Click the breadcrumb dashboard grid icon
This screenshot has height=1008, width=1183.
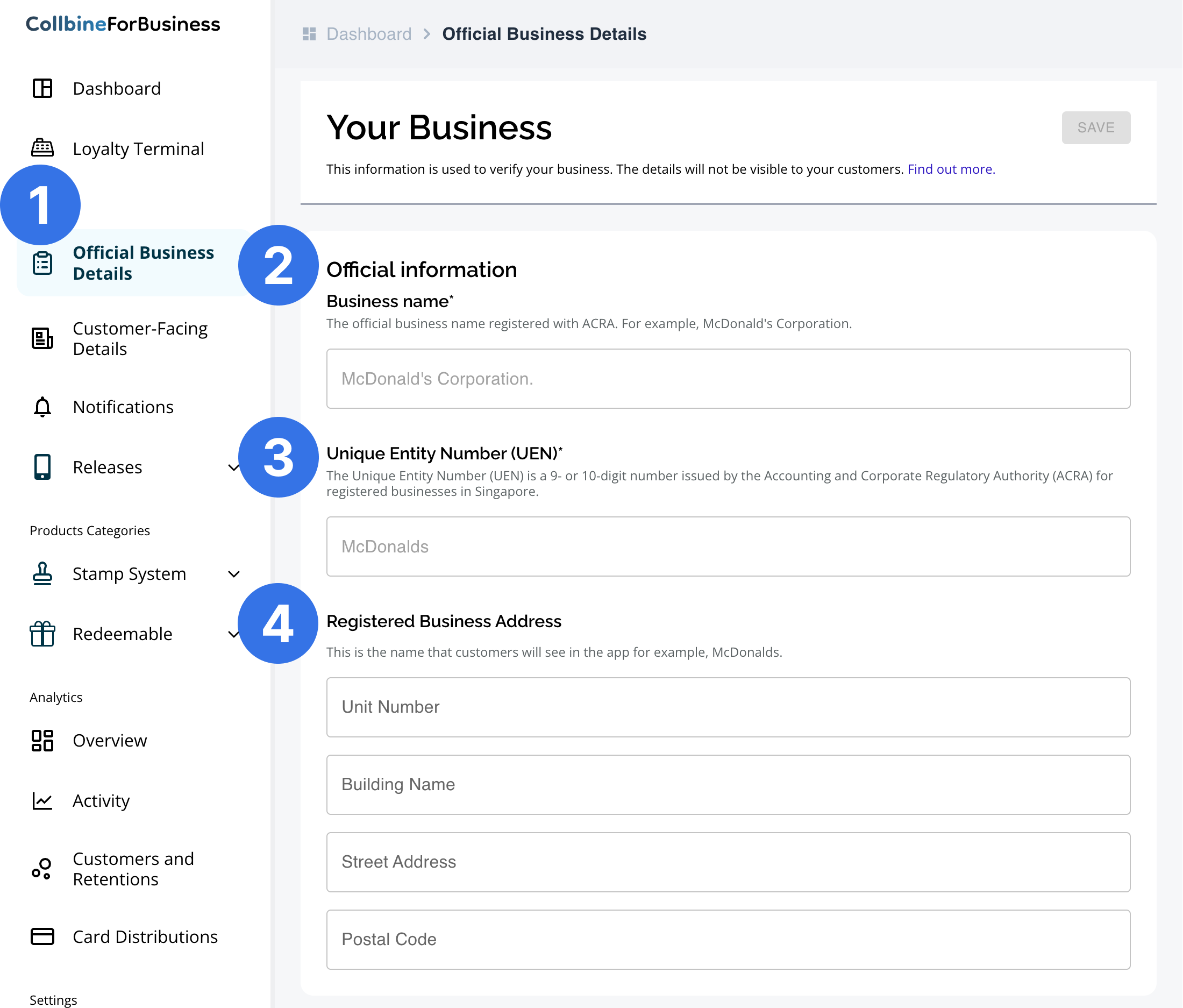point(309,34)
